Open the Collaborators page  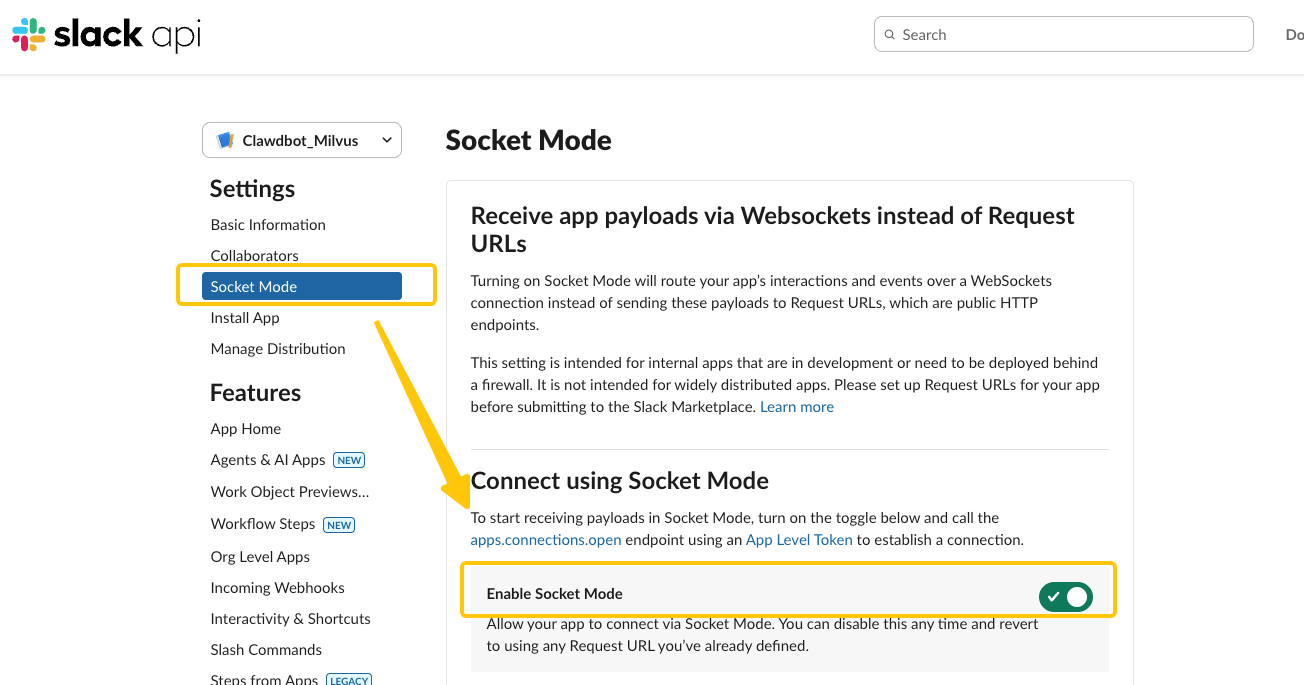(254, 256)
